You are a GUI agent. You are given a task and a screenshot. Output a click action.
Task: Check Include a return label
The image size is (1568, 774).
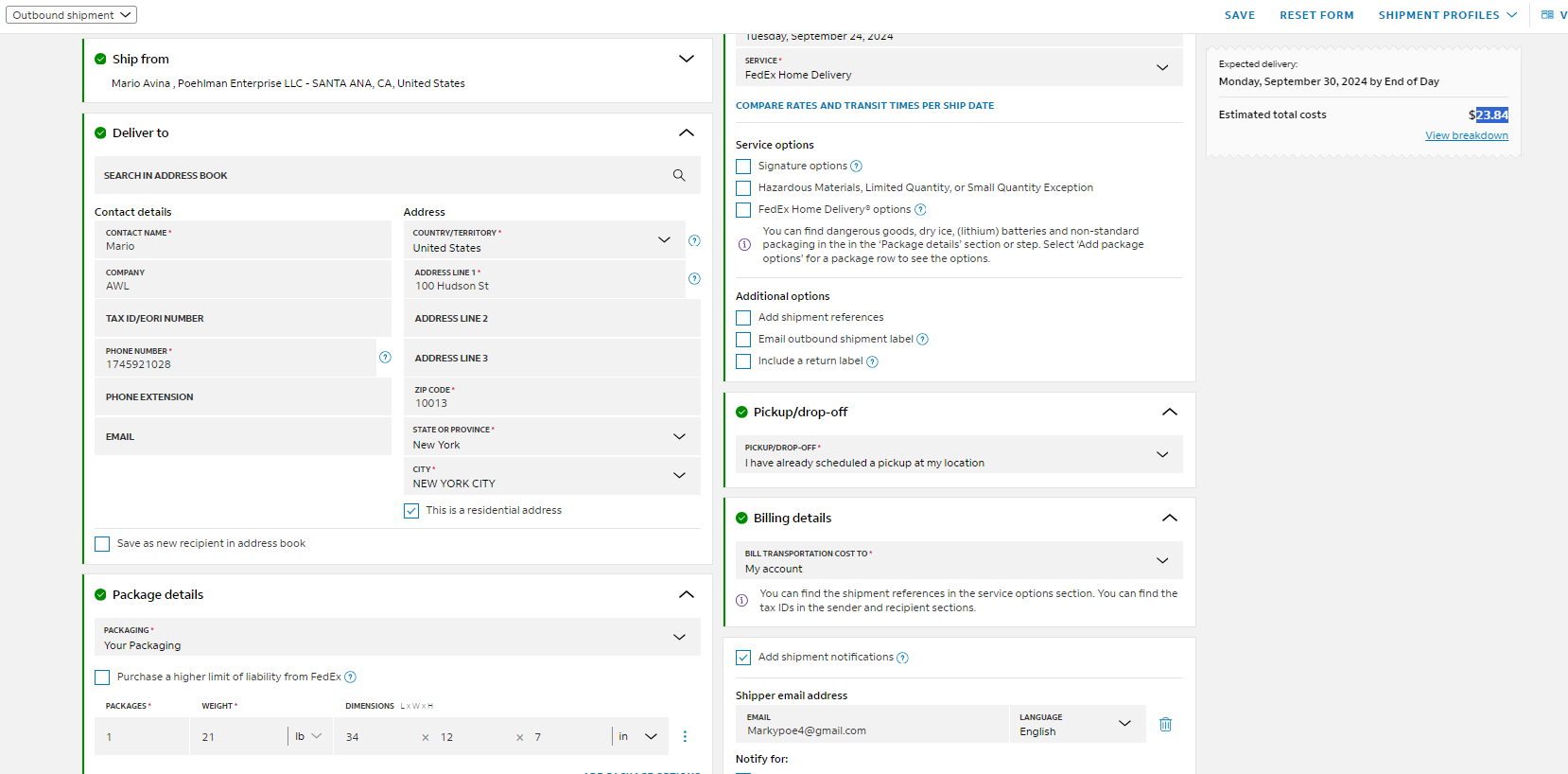743,361
